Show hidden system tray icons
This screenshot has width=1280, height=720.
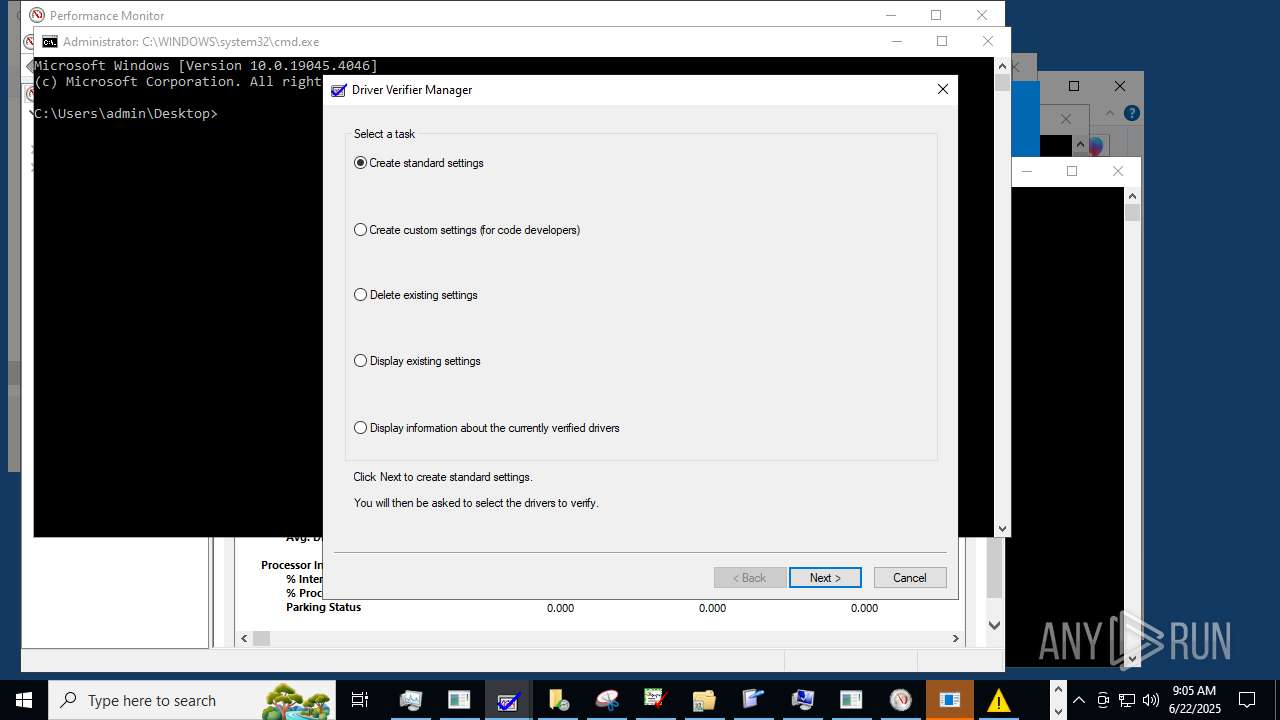[x=1079, y=700]
